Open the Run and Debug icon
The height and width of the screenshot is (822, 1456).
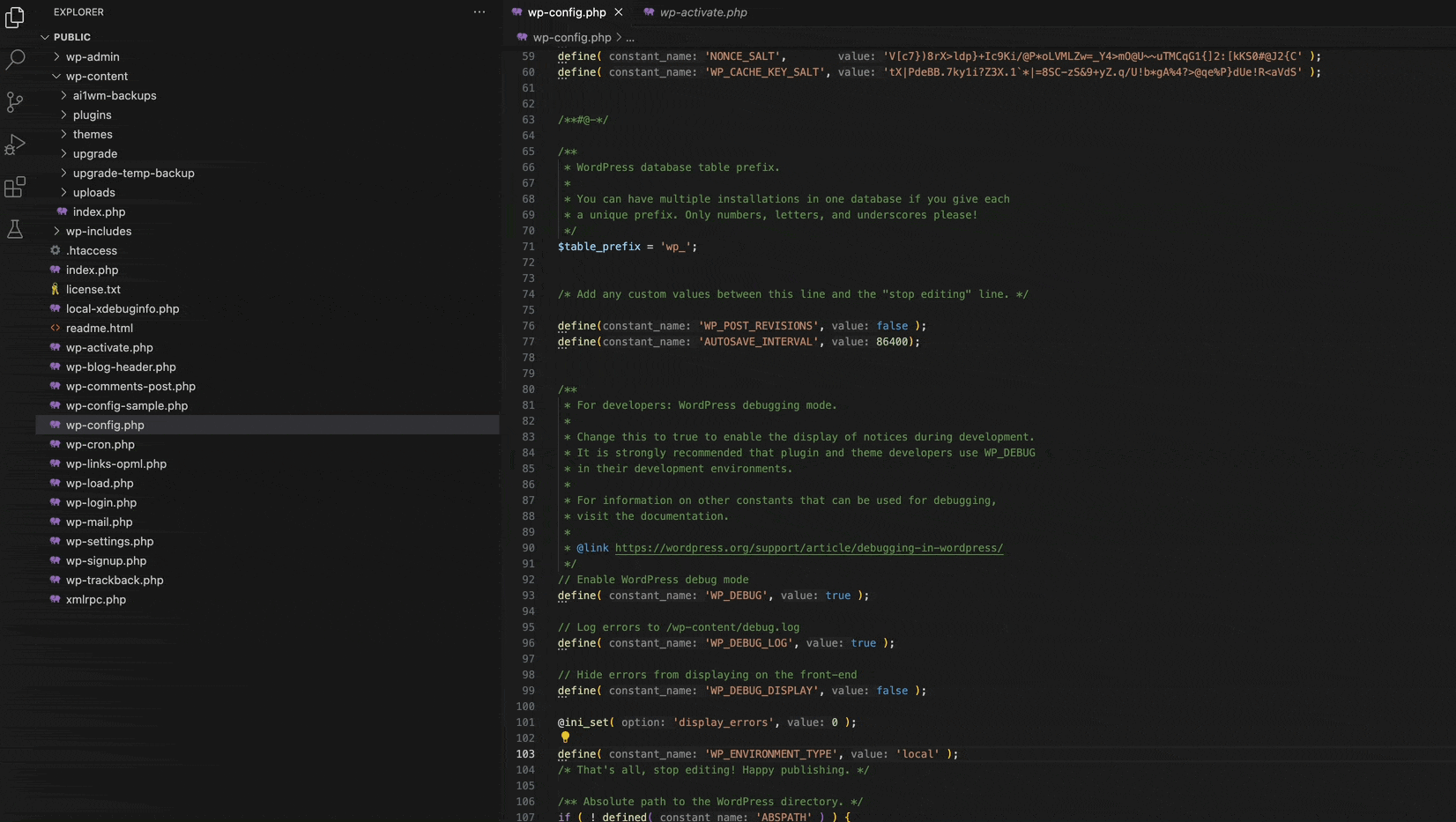point(15,144)
